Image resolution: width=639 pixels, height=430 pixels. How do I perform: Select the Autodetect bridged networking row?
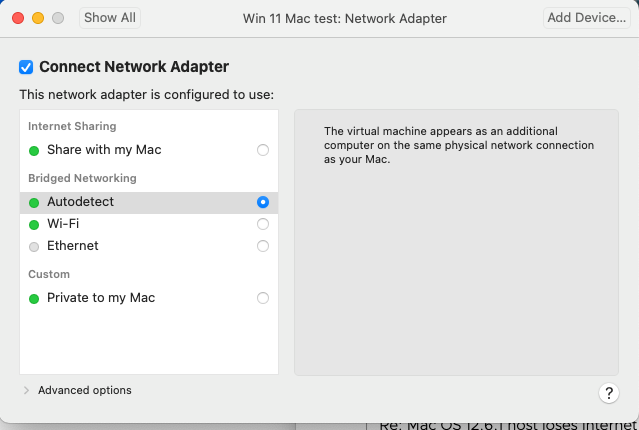pyautogui.click(x=149, y=203)
